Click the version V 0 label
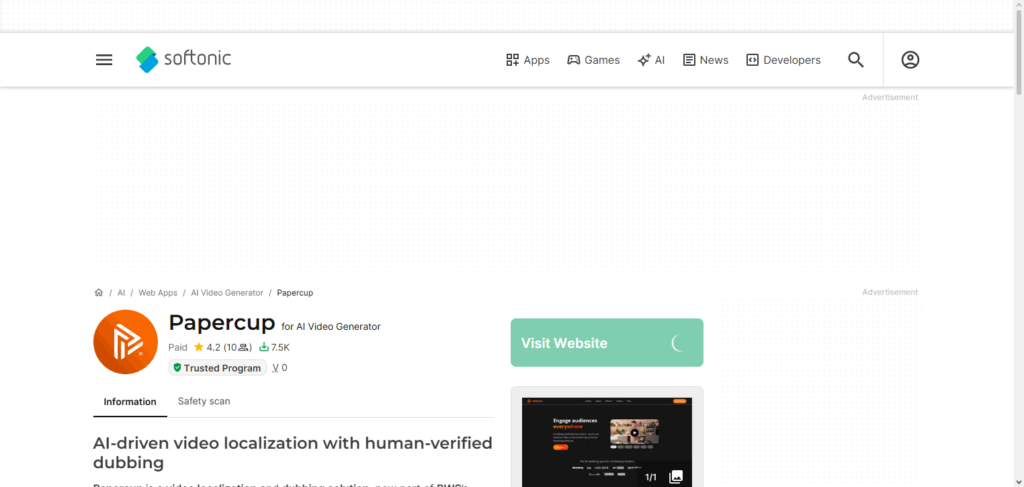 click(280, 368)
